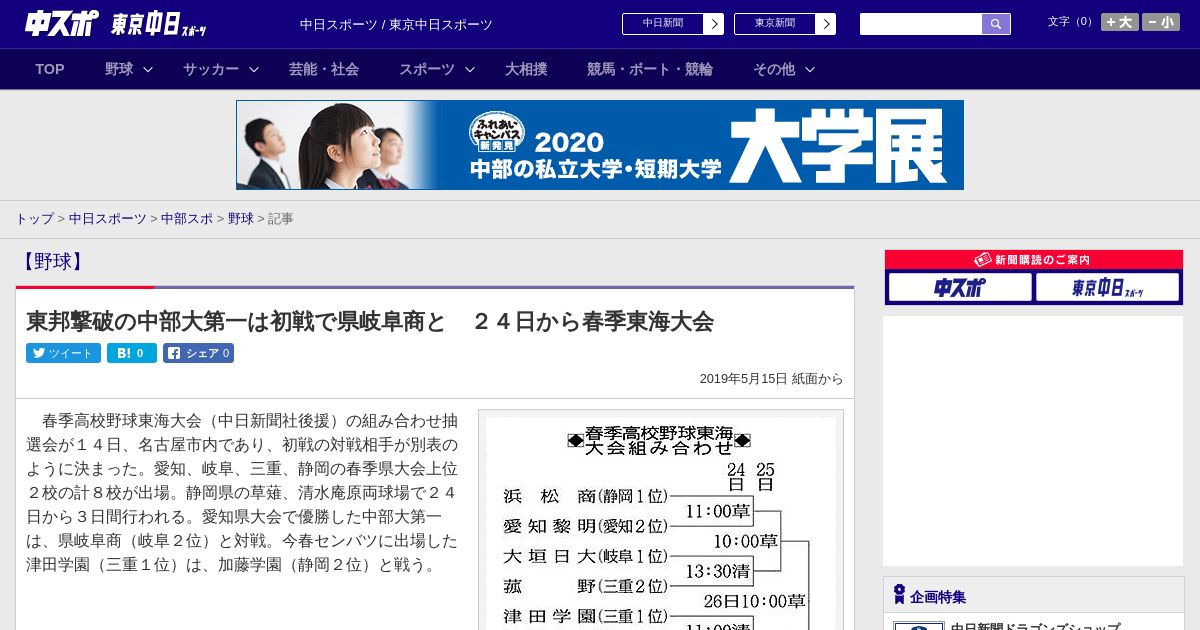Go to 中部スポ breadcrumb link
This screenshot has height=630, width=1200.
pos(187,218)
